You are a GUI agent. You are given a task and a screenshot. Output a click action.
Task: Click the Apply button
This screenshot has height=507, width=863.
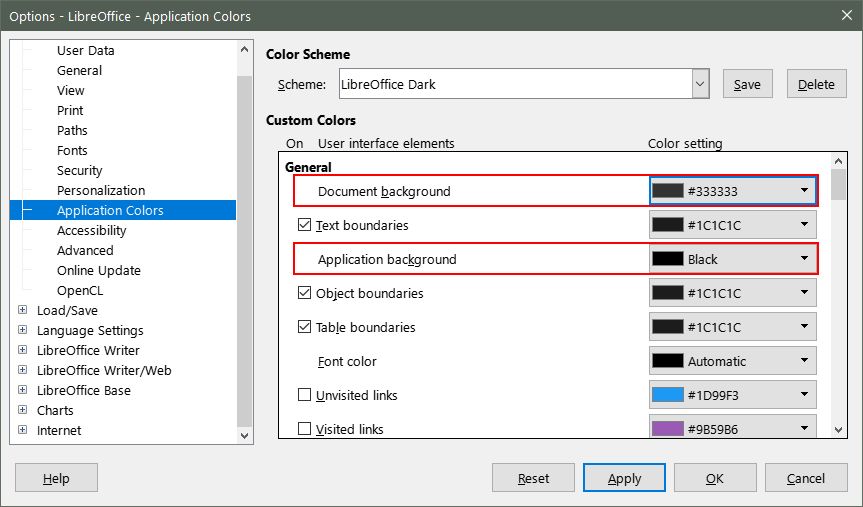click(624, 478)
